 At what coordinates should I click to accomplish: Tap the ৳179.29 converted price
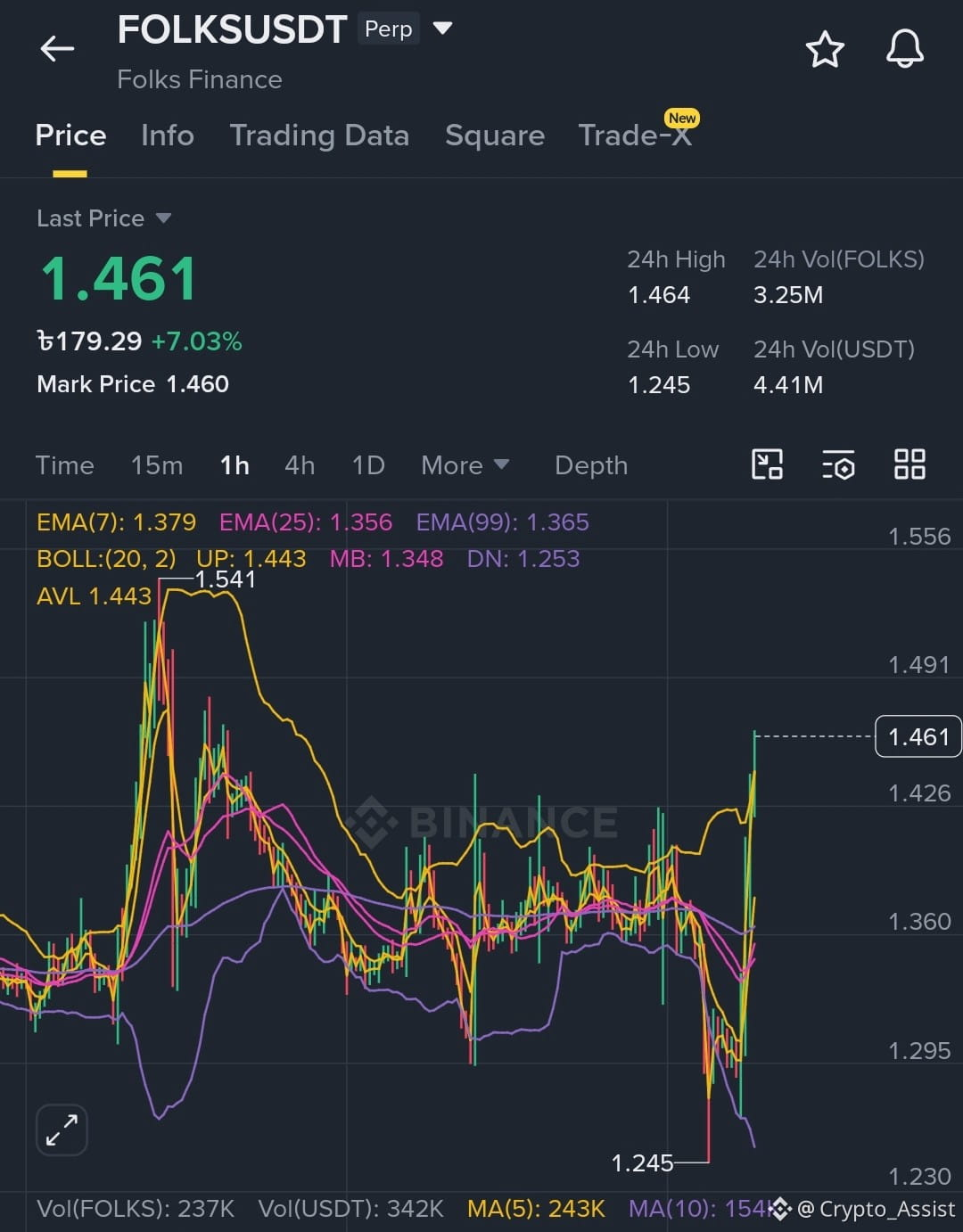coord(89,341)
